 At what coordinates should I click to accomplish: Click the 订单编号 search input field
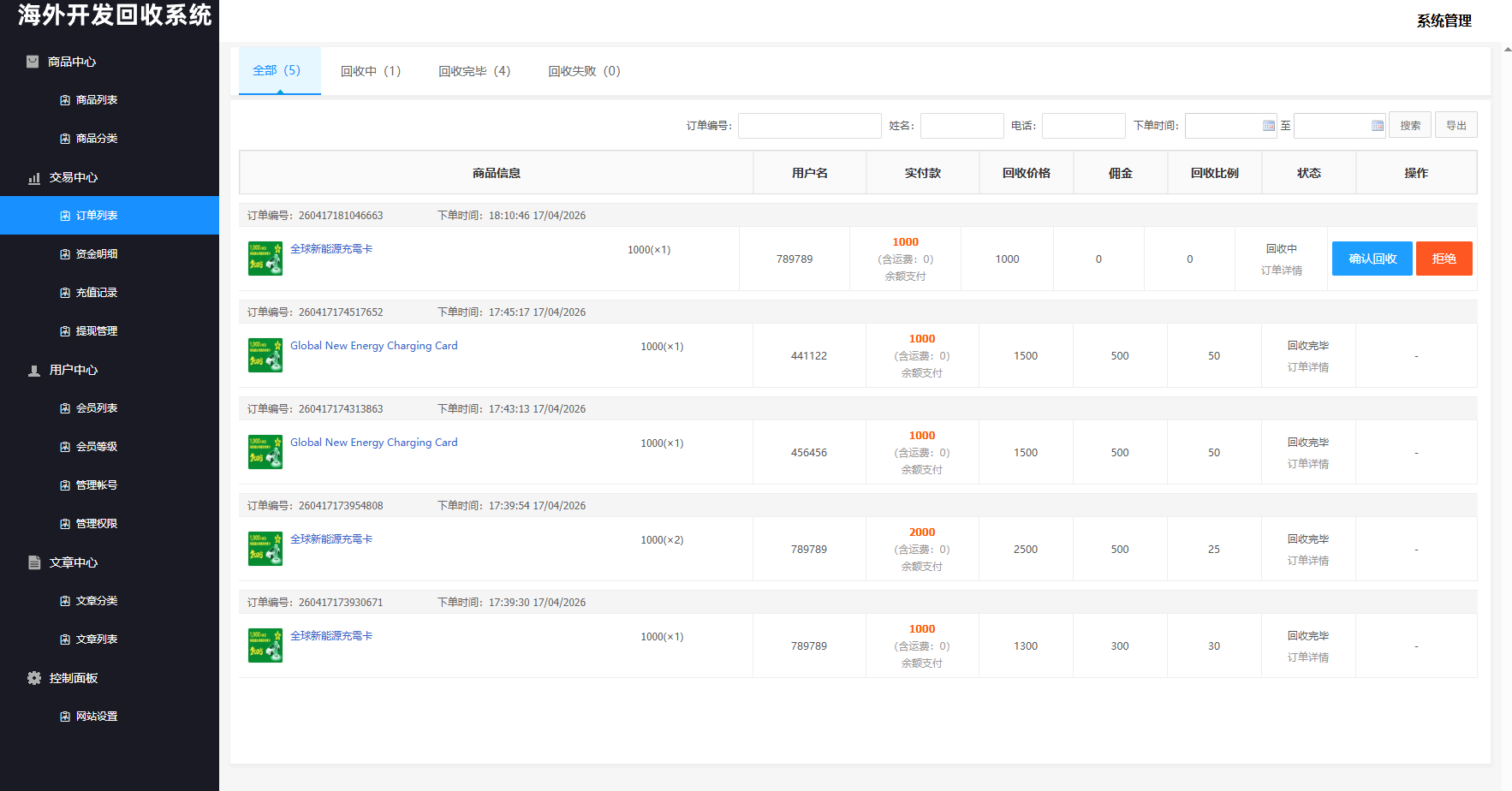click(x=809, y=126)
